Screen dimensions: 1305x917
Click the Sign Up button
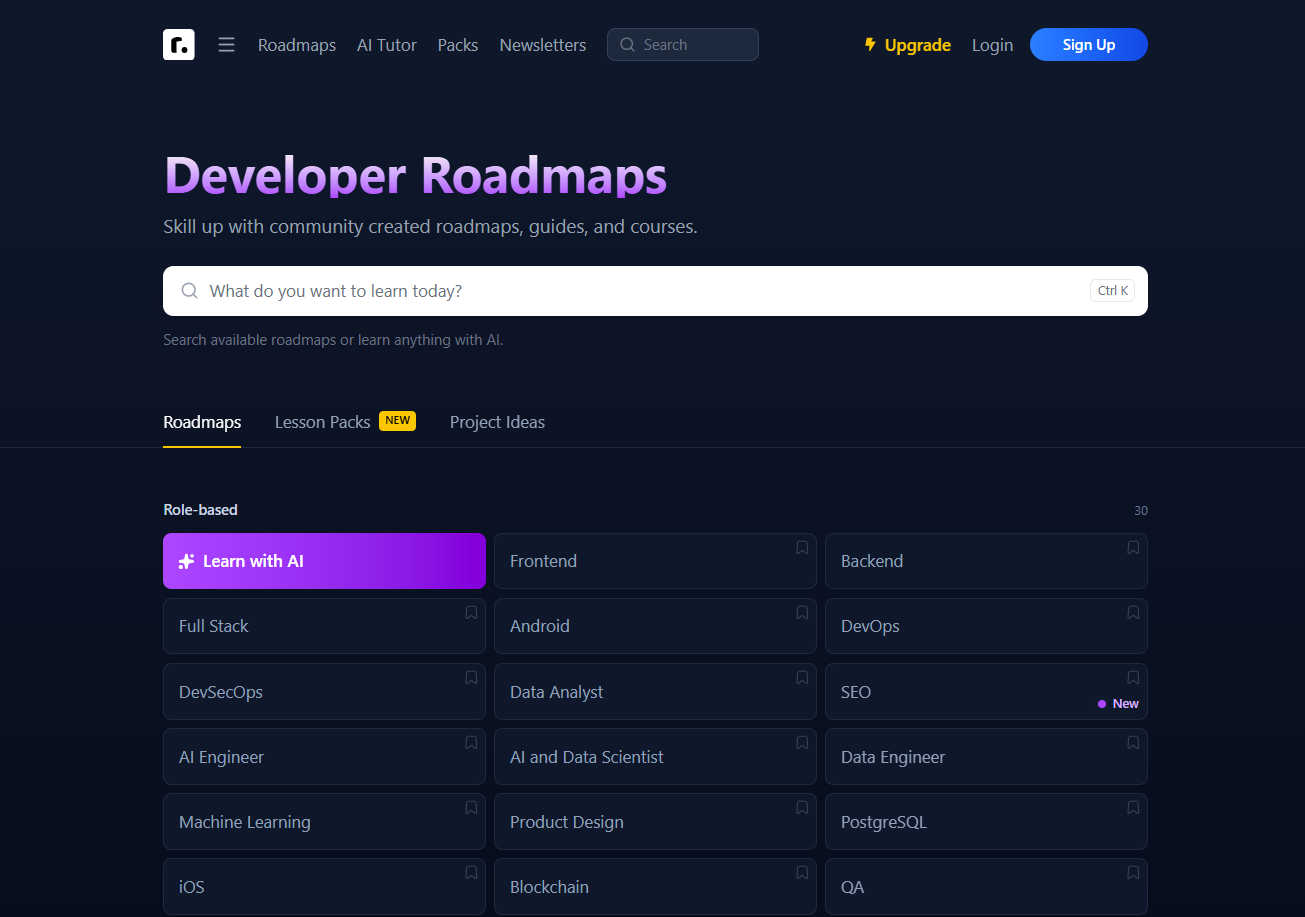point(1089,45)
